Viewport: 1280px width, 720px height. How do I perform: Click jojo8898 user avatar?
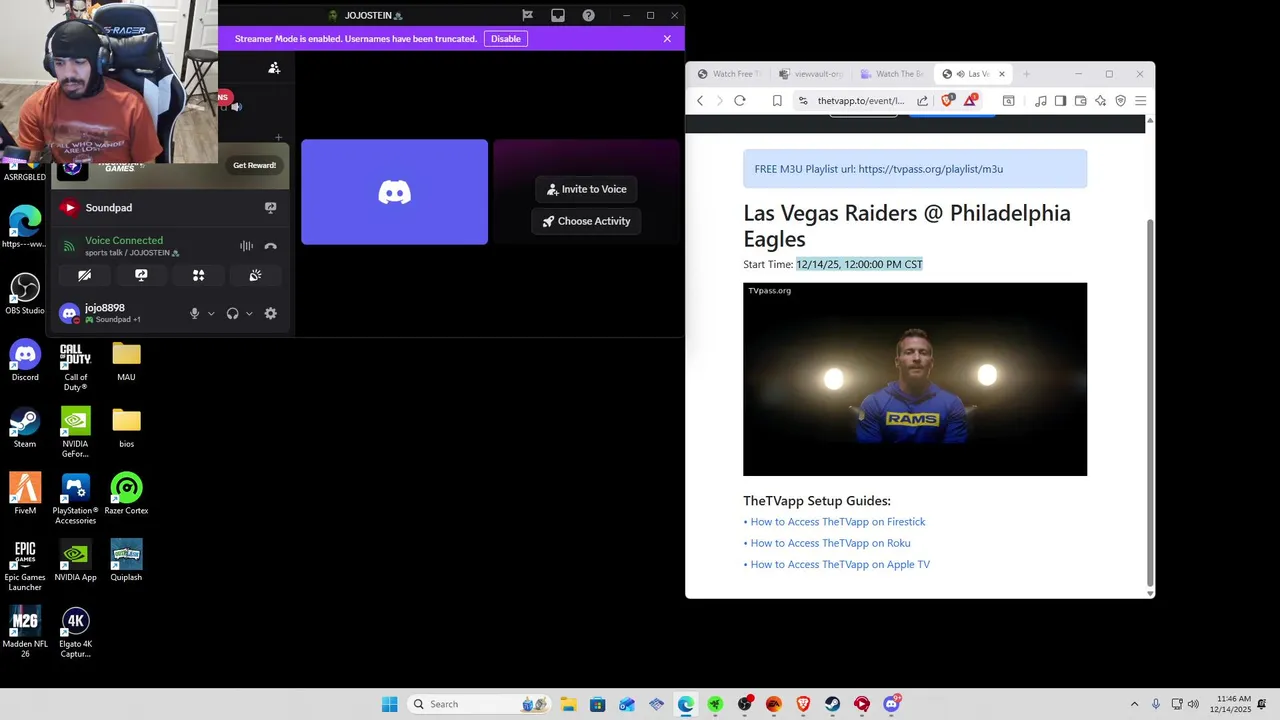click(69, 313)
